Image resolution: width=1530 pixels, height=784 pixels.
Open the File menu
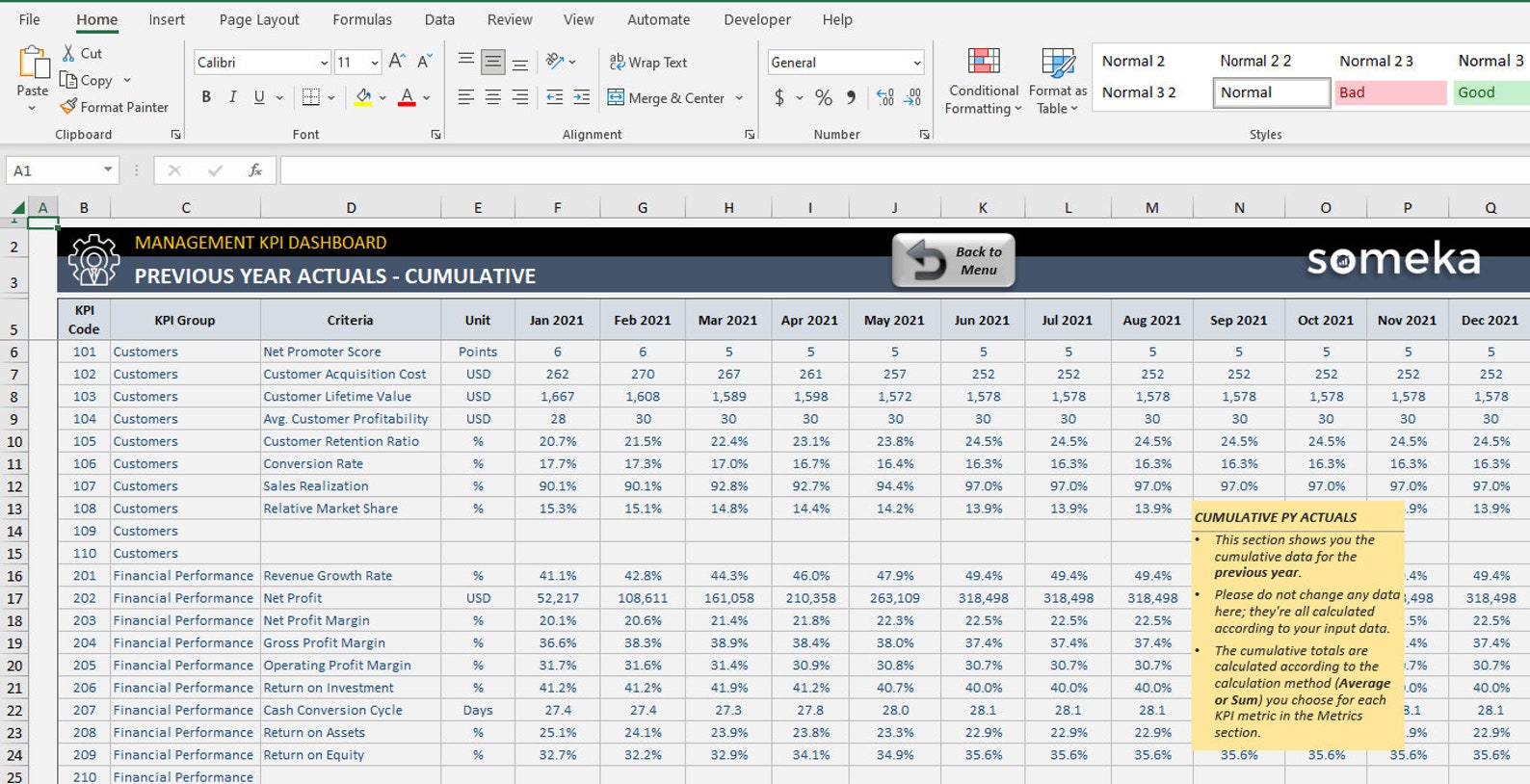[x=30, y=19]
